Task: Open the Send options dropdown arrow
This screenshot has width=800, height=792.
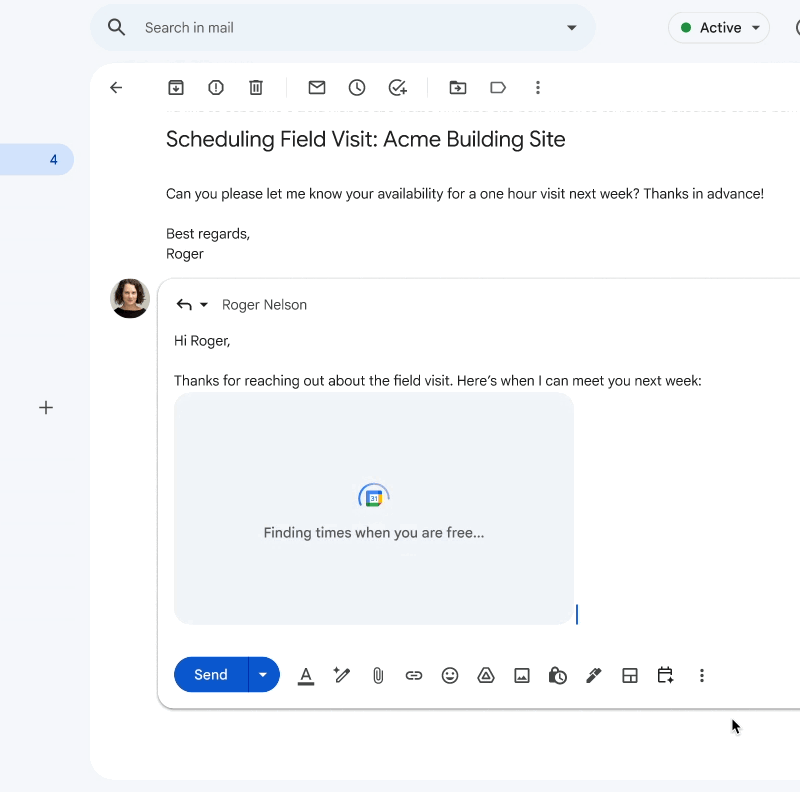Action: click(262, 675)
